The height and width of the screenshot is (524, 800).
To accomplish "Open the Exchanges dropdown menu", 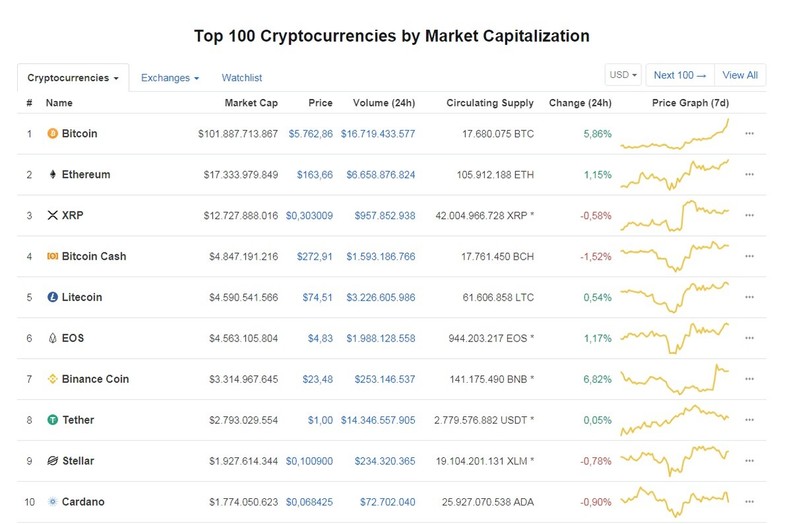I will pyautogui.click(x=170, y=78).
